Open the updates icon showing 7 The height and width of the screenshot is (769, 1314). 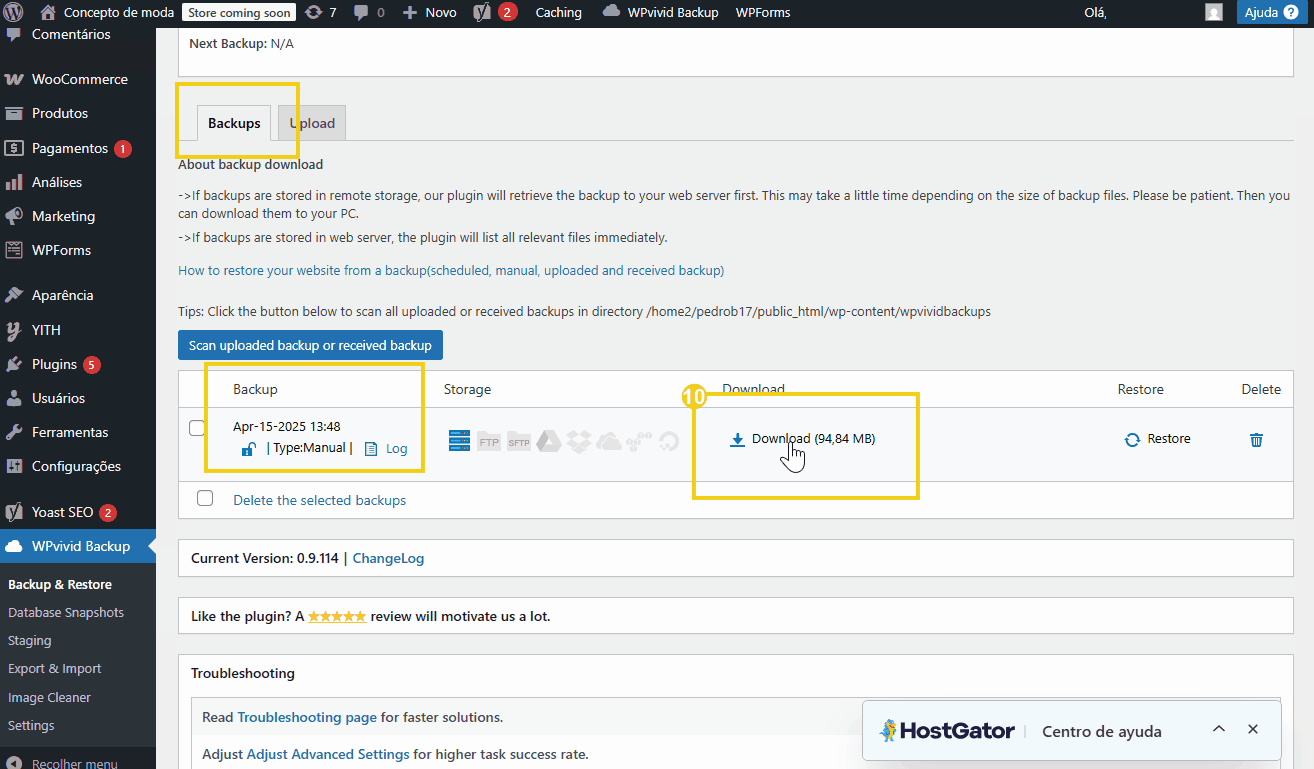313,13
